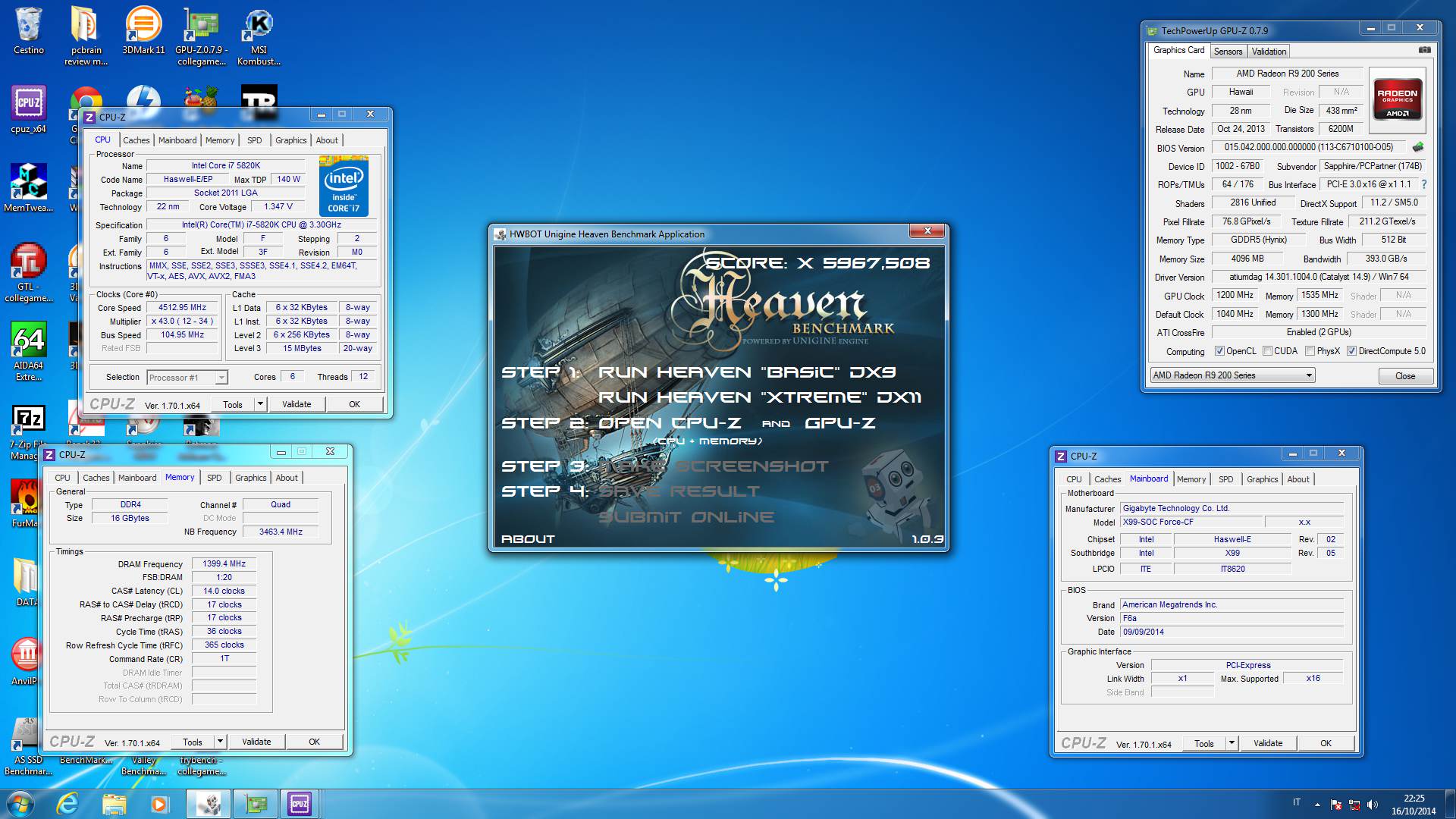Click OPEN CPU-Z step in HWBOT window
Image resolution: width=1456 pixels, height=819 pixels.
670,423
